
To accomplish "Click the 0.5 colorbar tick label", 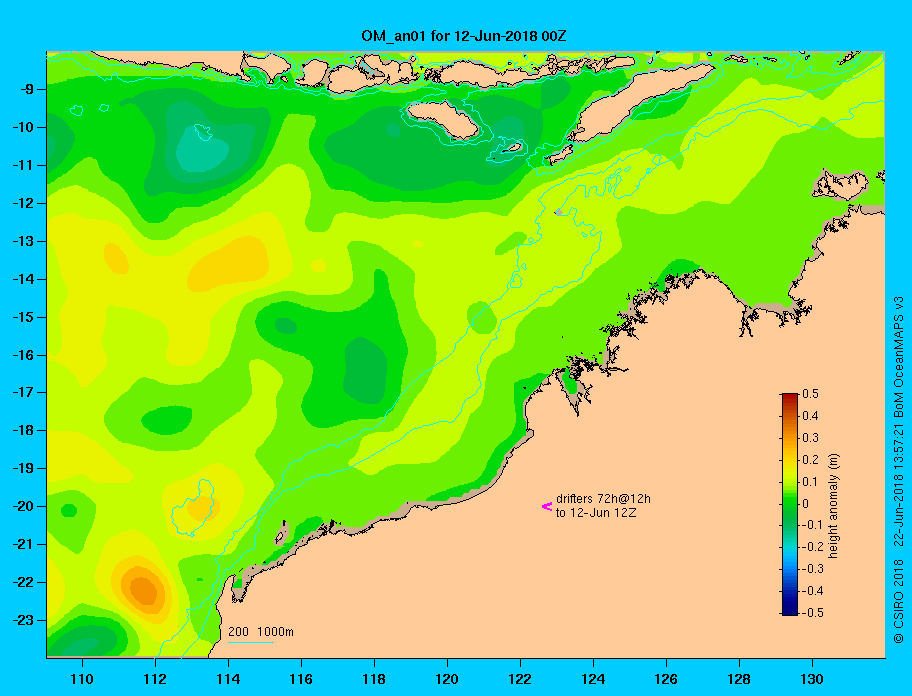I will click(810, 394).
